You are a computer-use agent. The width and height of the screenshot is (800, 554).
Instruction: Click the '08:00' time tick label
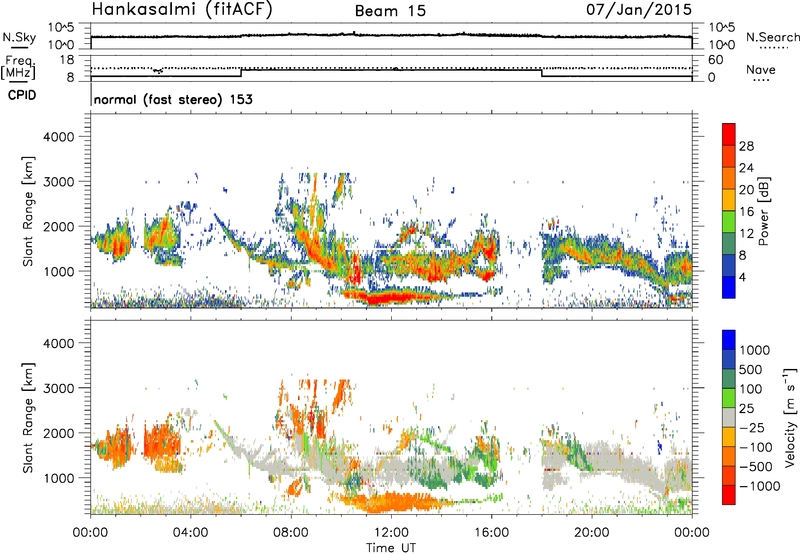(x=290, y=533)
